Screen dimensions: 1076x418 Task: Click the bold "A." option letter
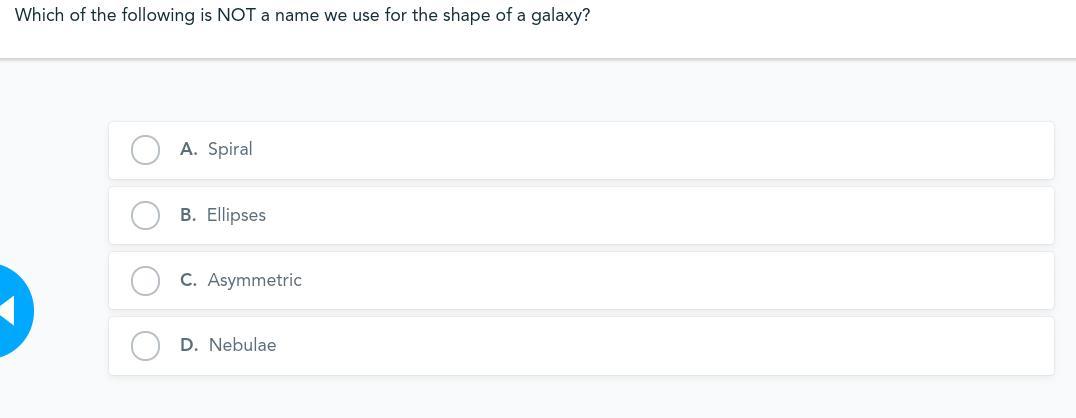click(189, 149)
